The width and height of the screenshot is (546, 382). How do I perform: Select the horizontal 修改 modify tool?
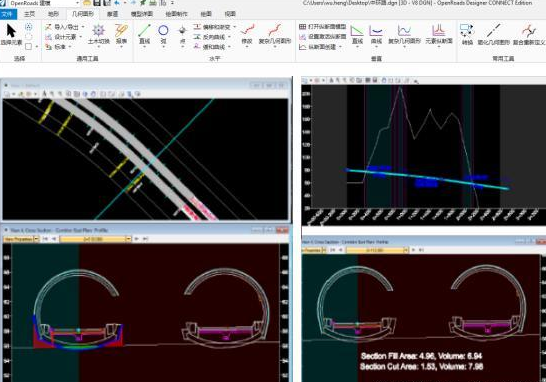coord(247,34)
